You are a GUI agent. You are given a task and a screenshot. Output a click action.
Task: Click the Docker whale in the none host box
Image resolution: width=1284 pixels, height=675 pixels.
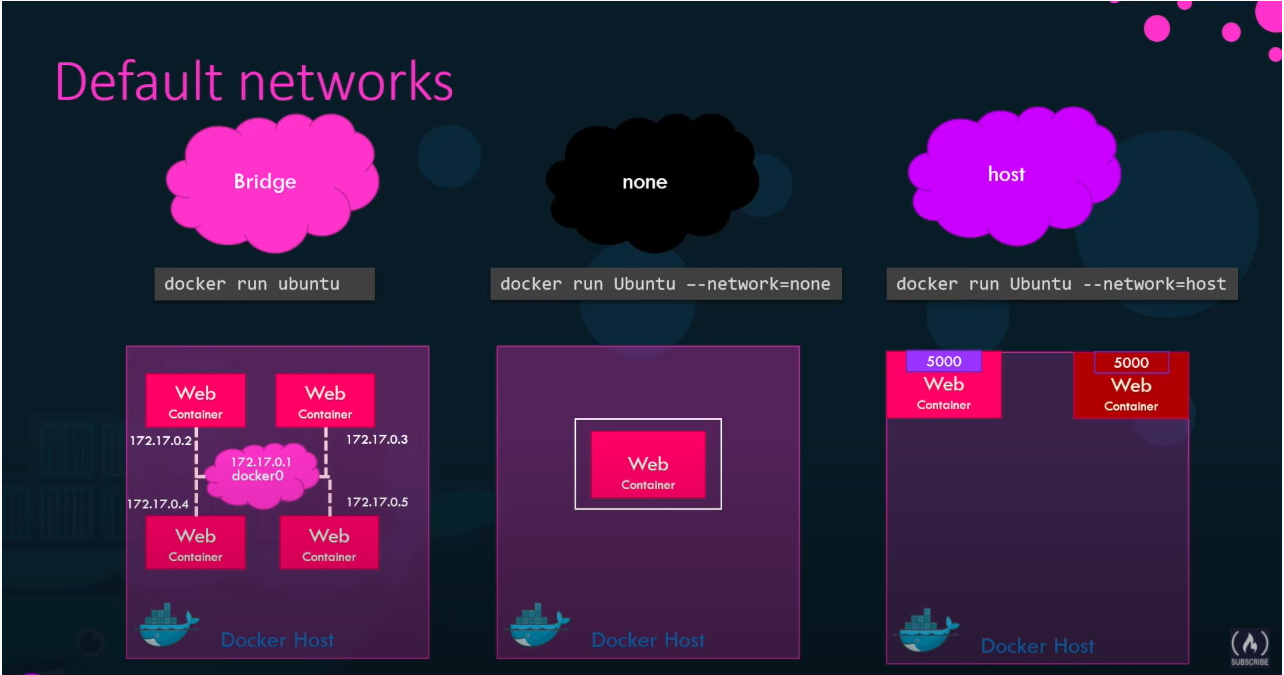click(539, 626)
